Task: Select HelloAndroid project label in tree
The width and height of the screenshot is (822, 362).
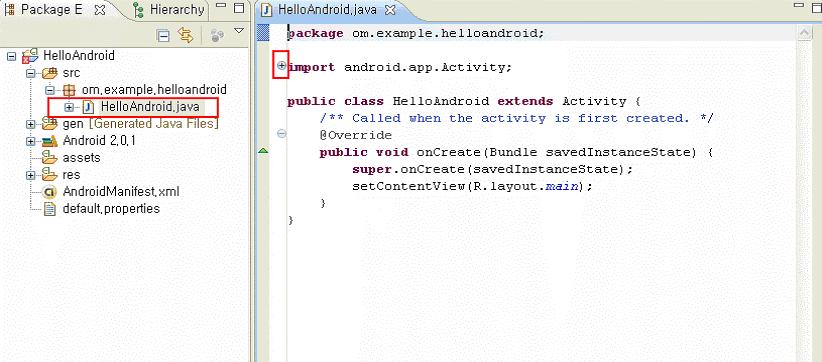Action: (79, 56)
